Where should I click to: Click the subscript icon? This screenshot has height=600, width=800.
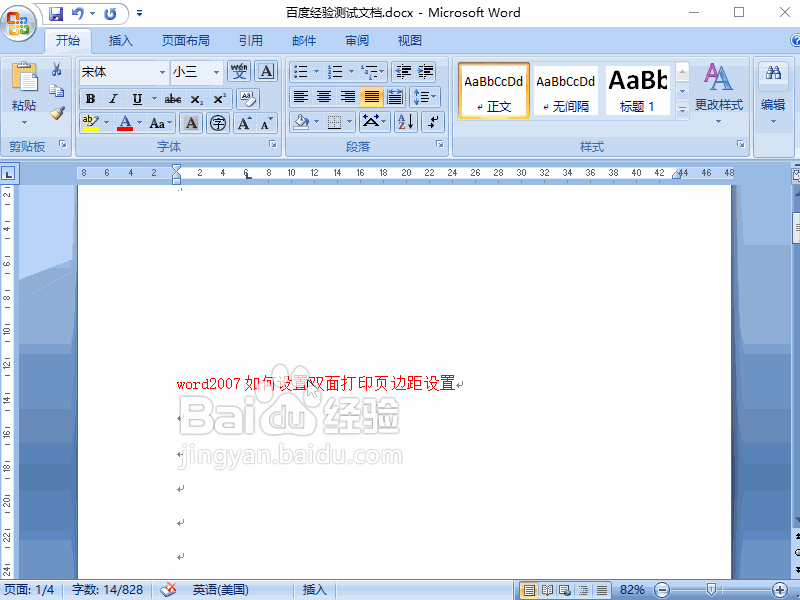click(199, 98)
